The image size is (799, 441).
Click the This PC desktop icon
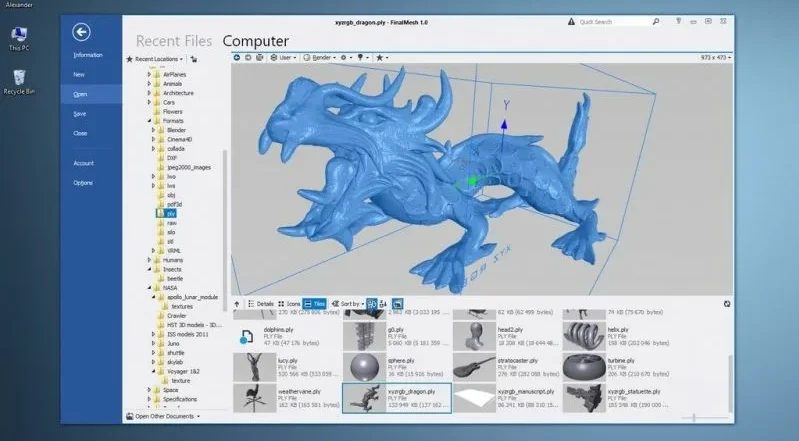pyautogui.click(x=19, y=39)
